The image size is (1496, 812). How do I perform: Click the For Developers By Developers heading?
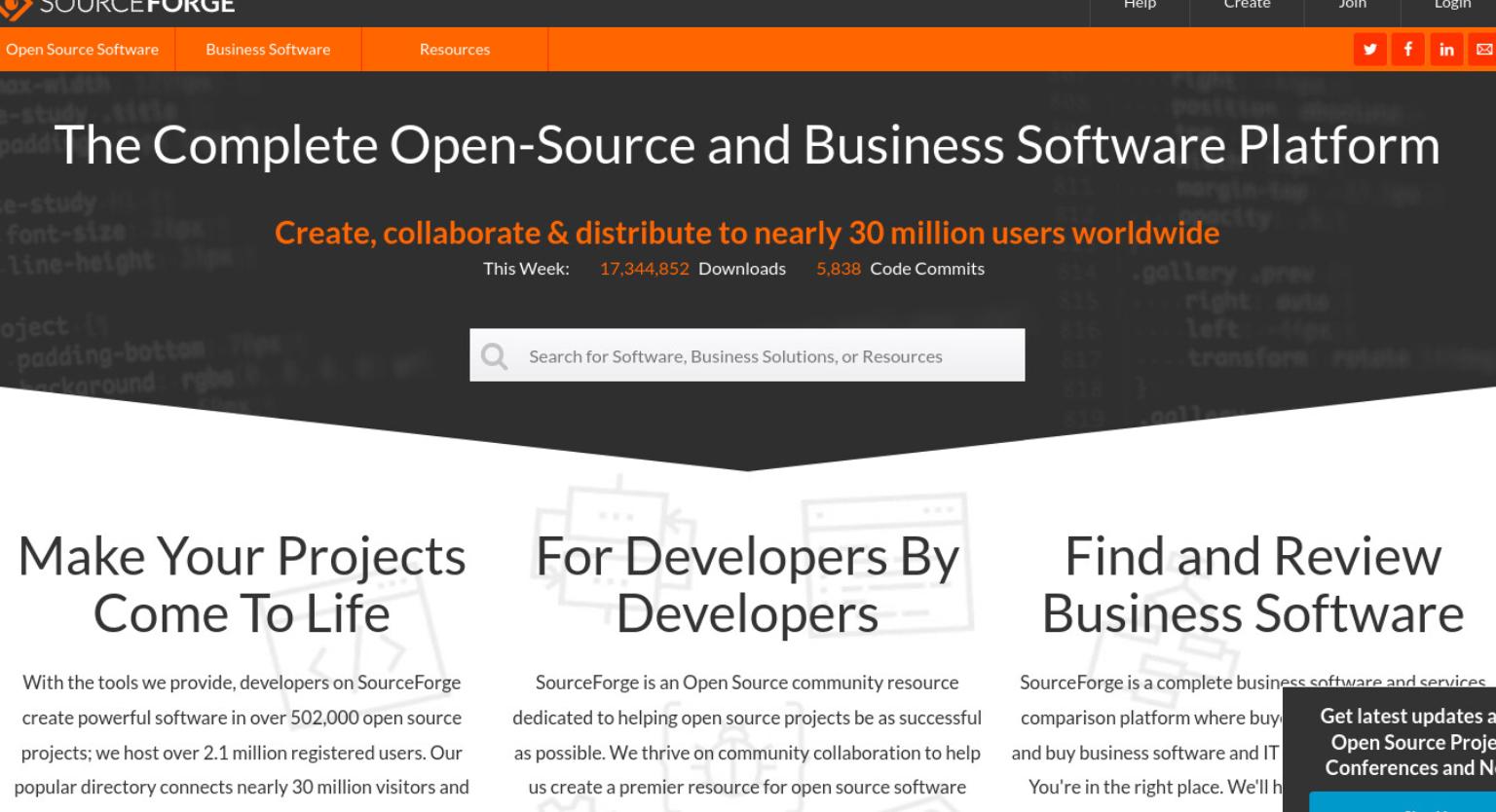pos(747,585)
